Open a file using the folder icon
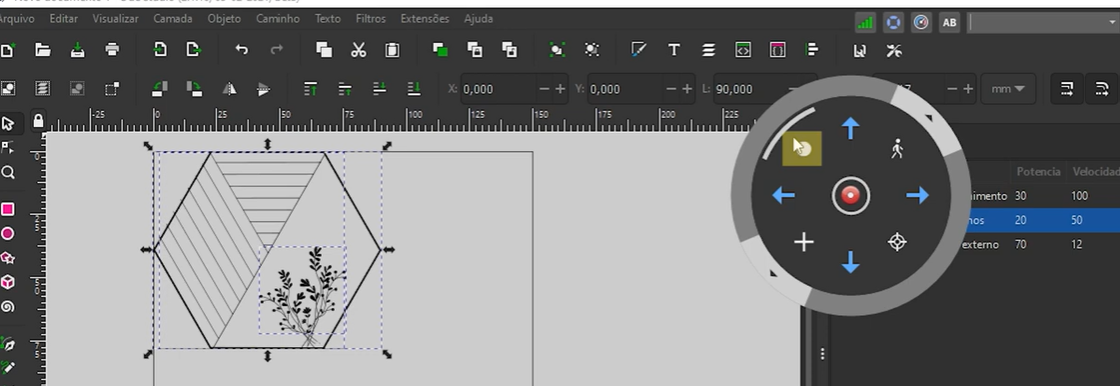 pyautogui.click(x=43, y=50)
